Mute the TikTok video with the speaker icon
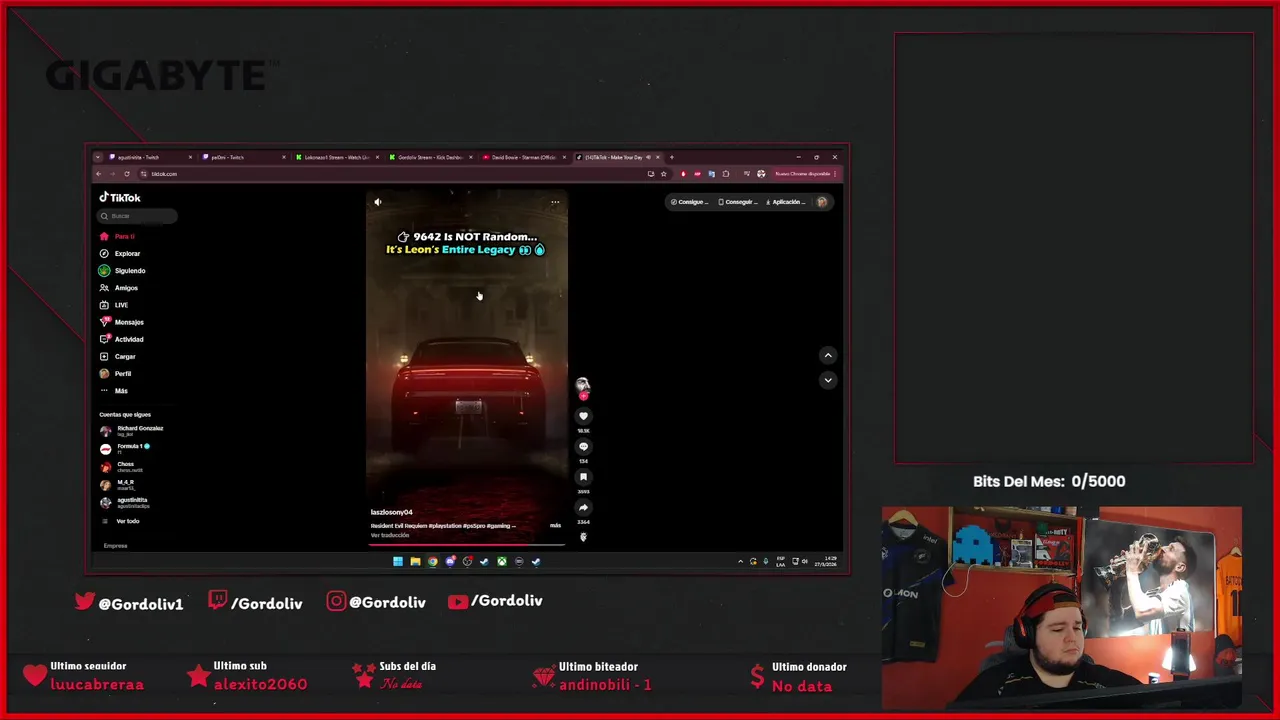 click(x=378, y=202)
